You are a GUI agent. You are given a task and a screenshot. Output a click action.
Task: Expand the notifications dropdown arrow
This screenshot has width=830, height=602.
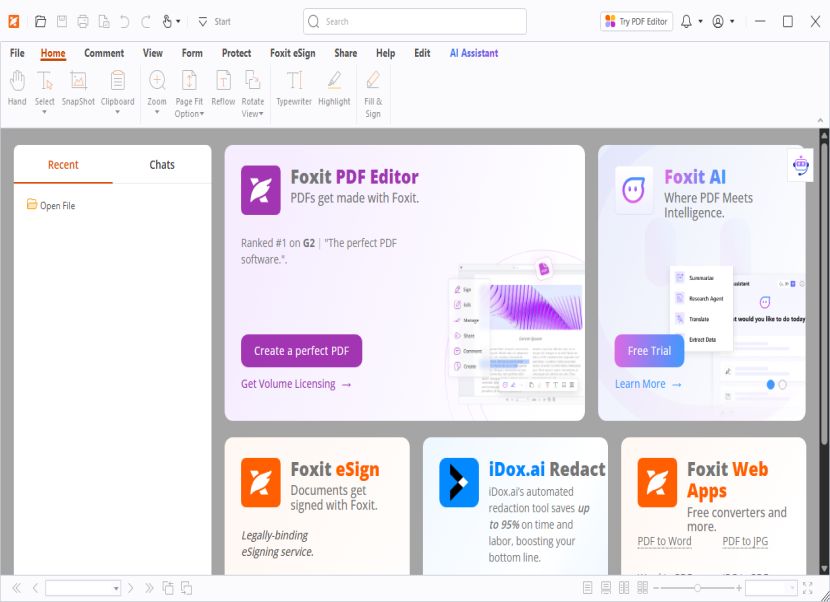pyautogui.click(x=700, y=22)
